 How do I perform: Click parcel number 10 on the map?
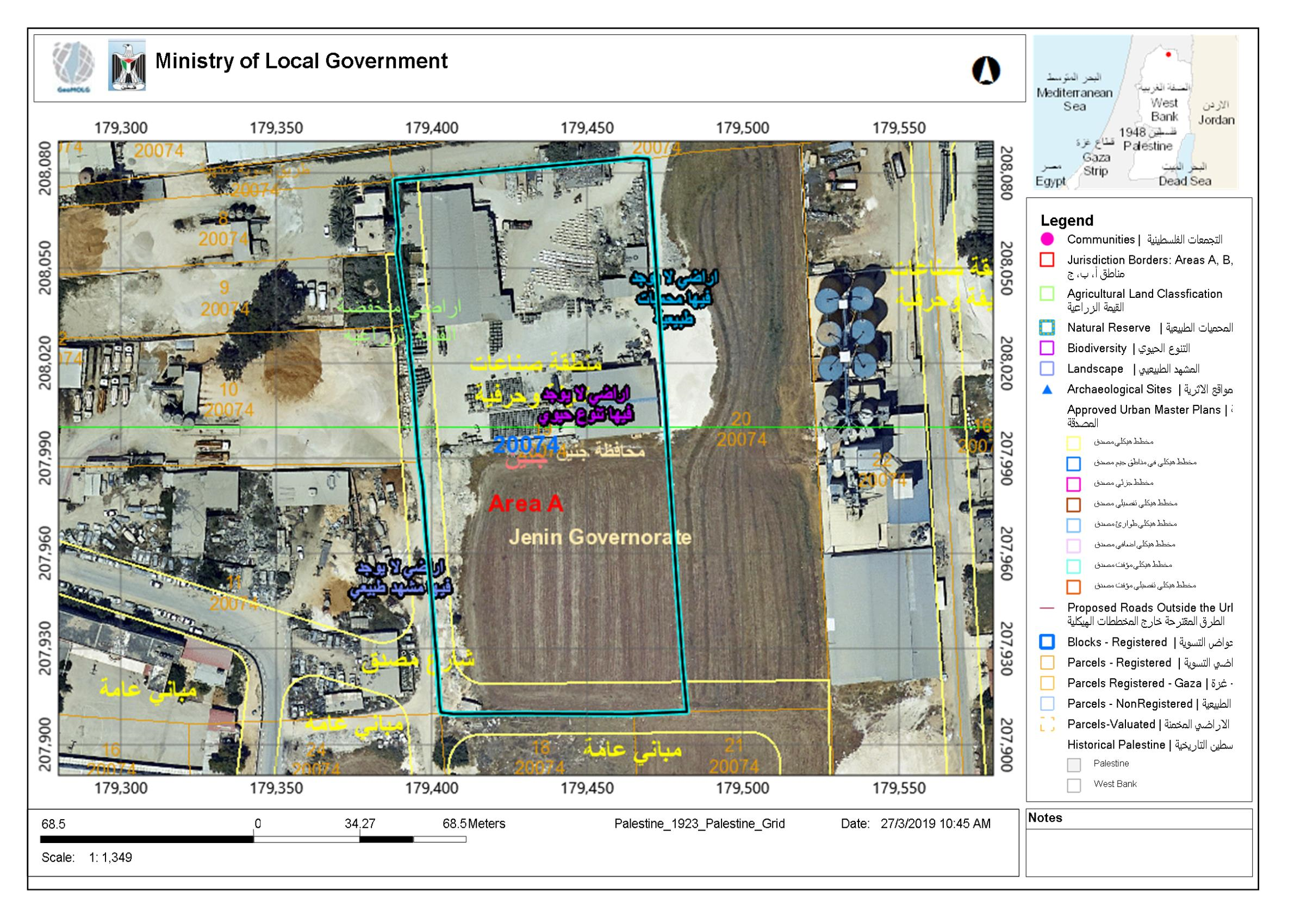[228, 390]
